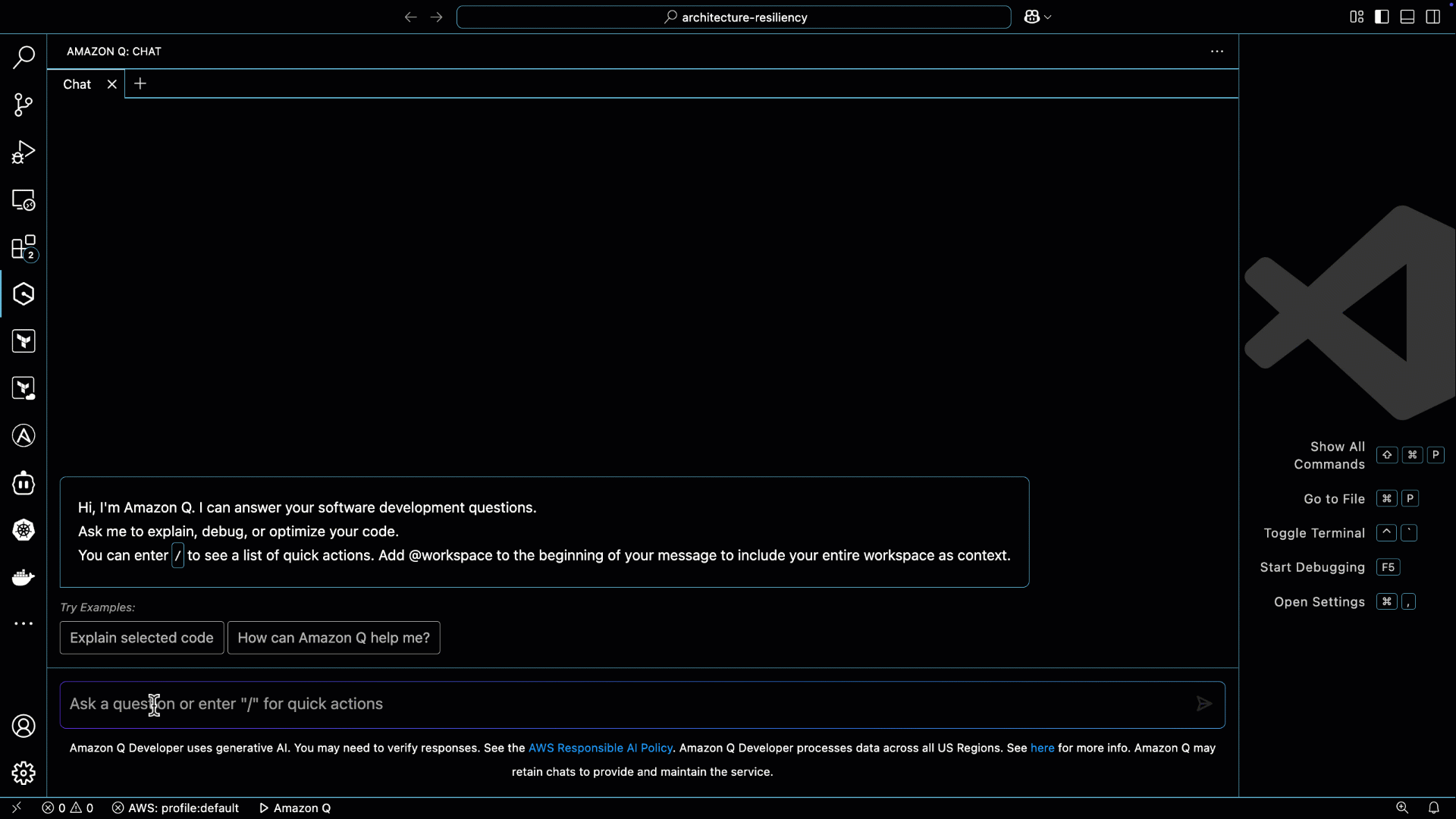This screenshot has height=819, width=1456.
Task: Close the Chat tab
Action: [112, 83]
